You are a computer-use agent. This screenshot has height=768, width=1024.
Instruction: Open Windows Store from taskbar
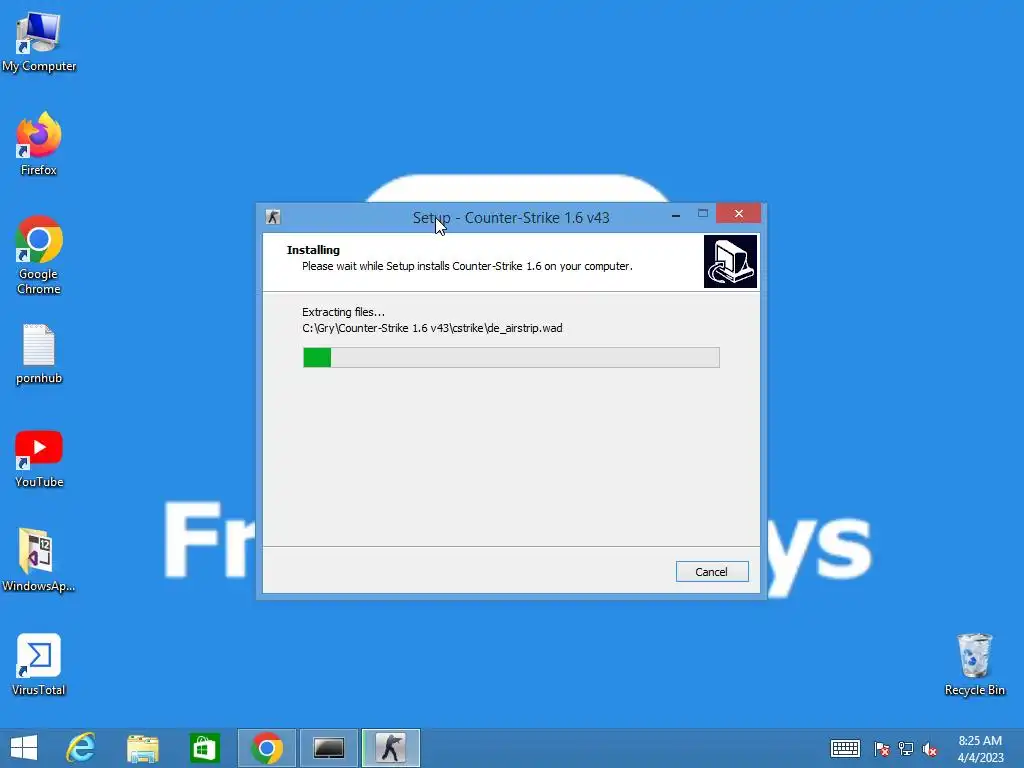(x=204, y=748)
